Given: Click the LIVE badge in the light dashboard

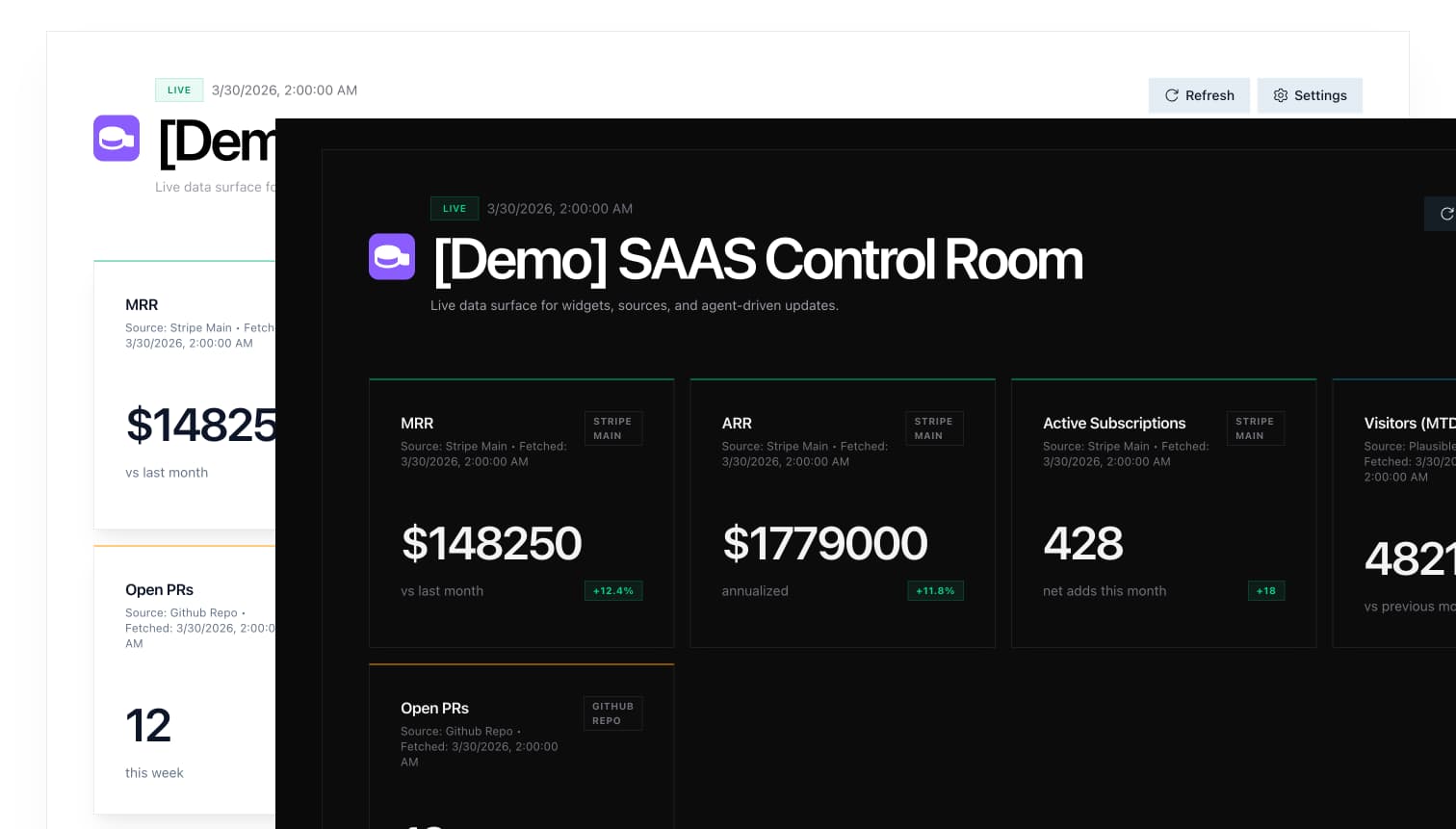Looking at the screenshot, I should tap(179, 90).
